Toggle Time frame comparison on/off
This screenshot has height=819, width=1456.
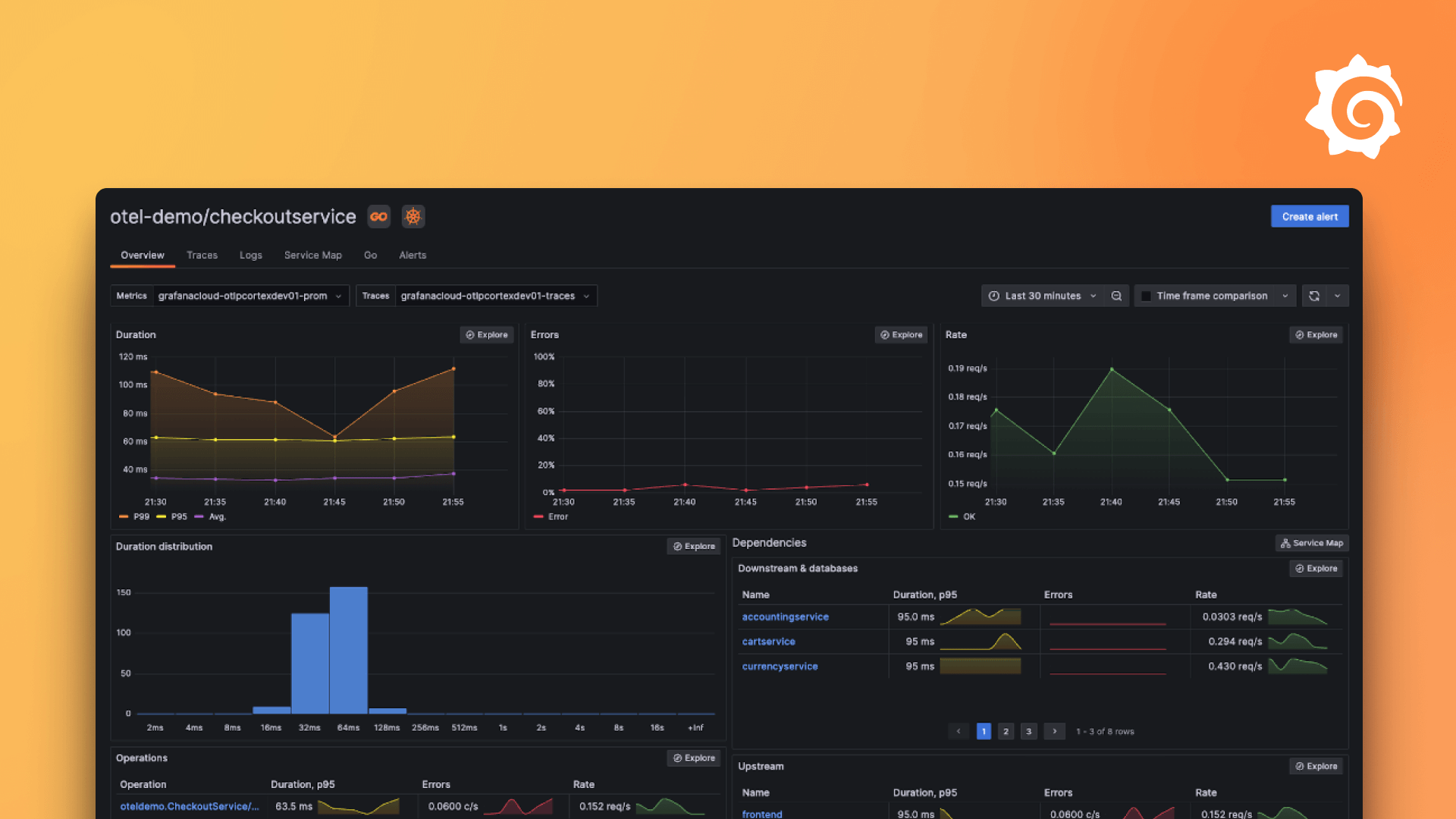coord(1144,295)
